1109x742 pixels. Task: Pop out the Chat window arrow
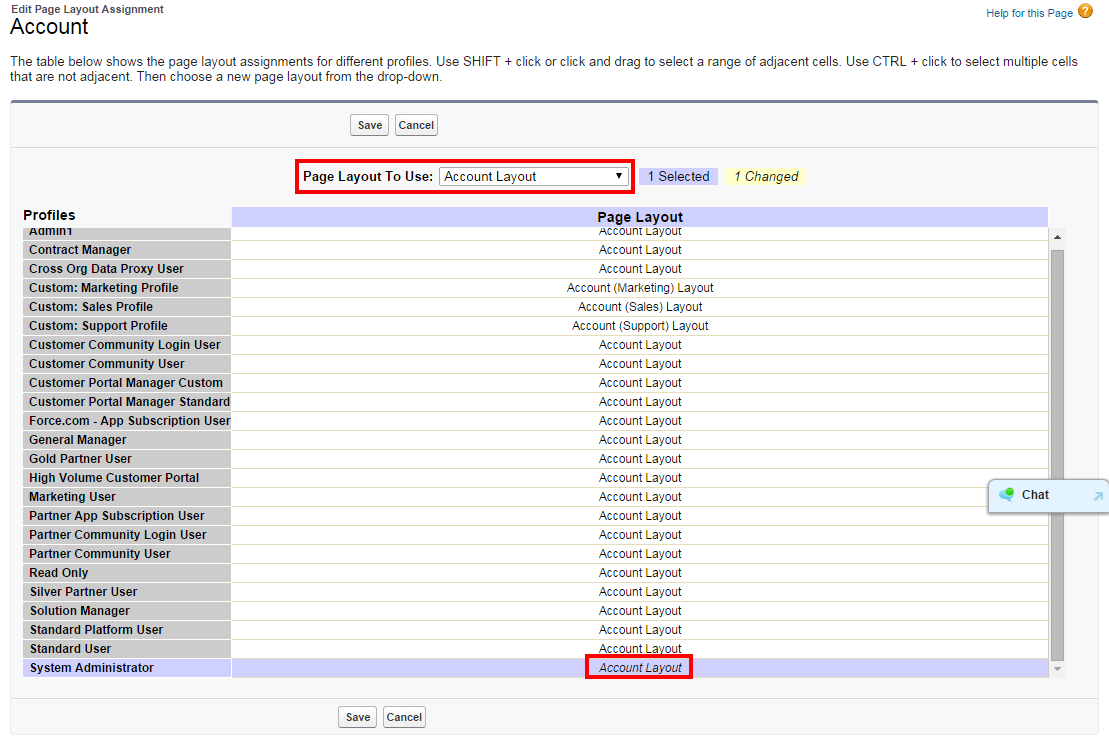(1097, 496)
